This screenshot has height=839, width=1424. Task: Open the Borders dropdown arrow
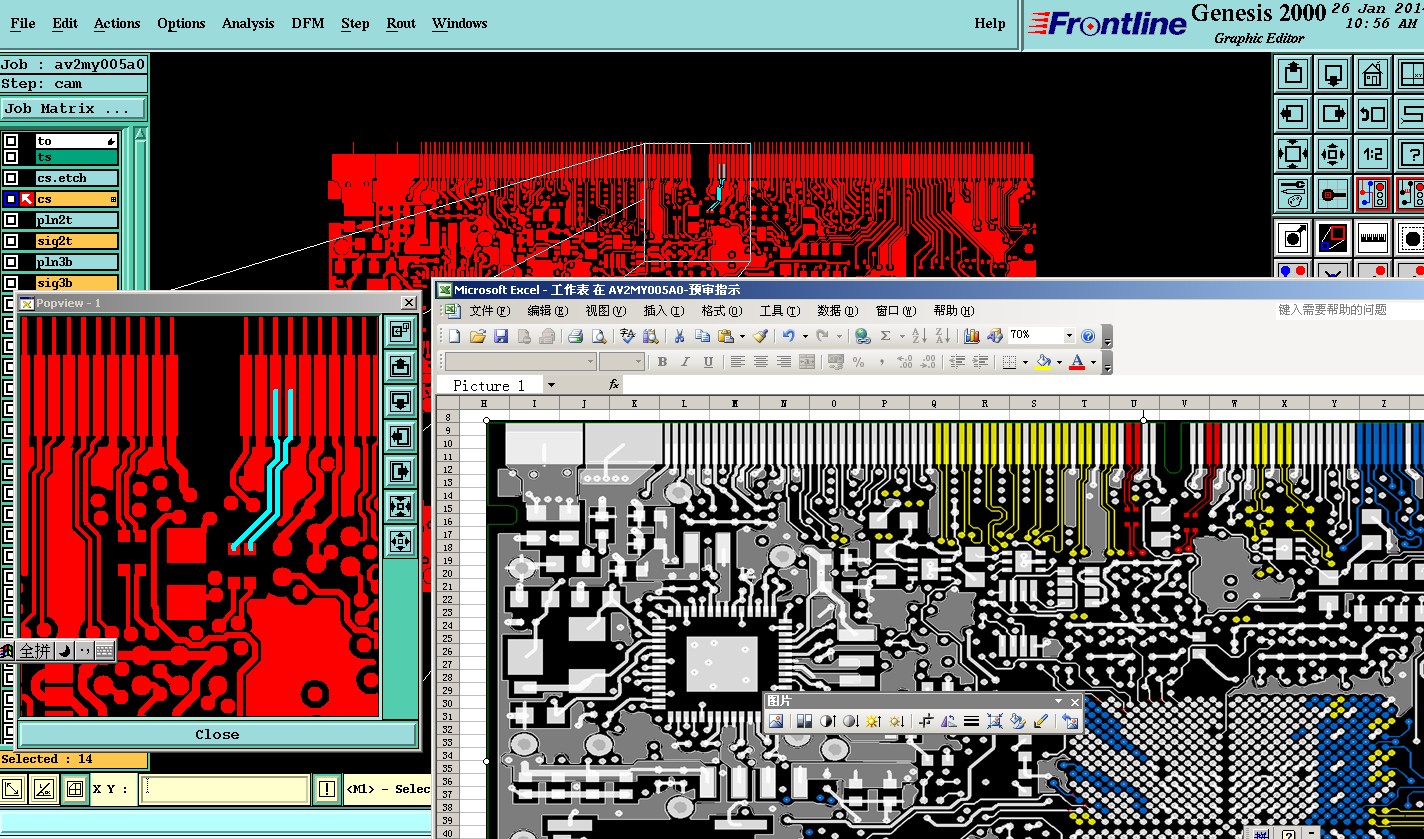coord(1025,362)
